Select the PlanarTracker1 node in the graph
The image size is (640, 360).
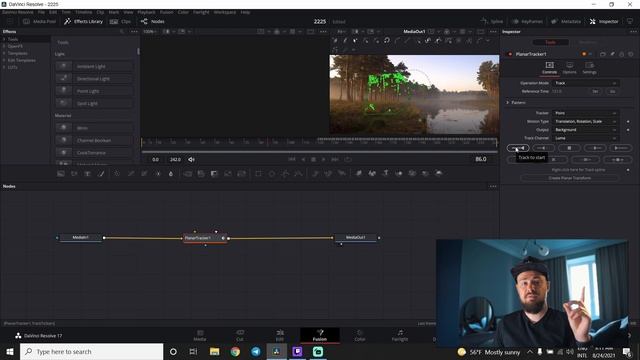(x=204, y=238)
